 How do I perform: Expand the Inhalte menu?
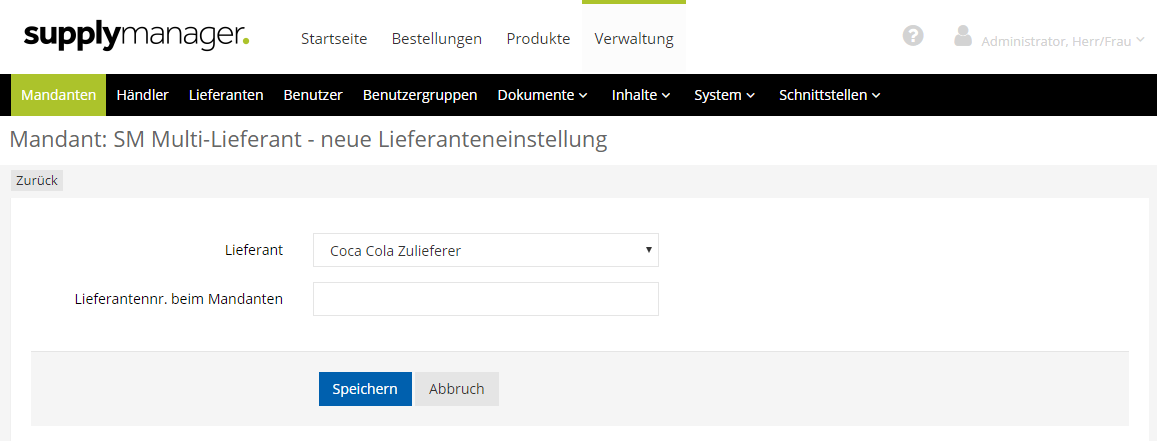(640, 95)
